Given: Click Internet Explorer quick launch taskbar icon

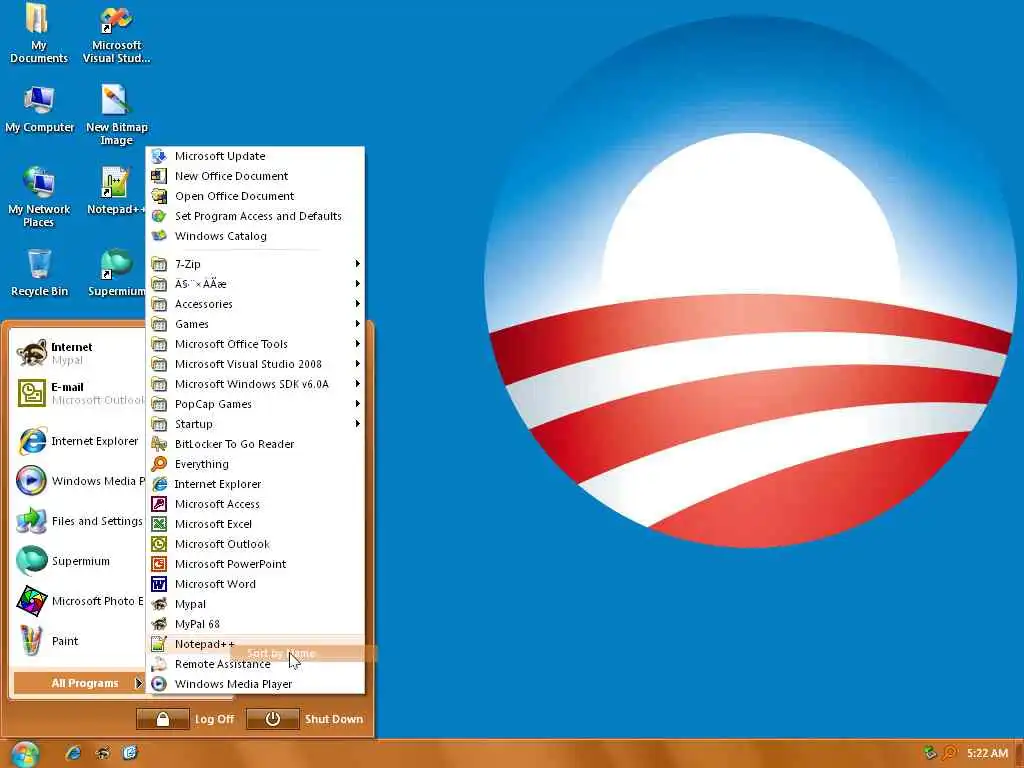Looking at the screenshot, I should coord(73,753).
